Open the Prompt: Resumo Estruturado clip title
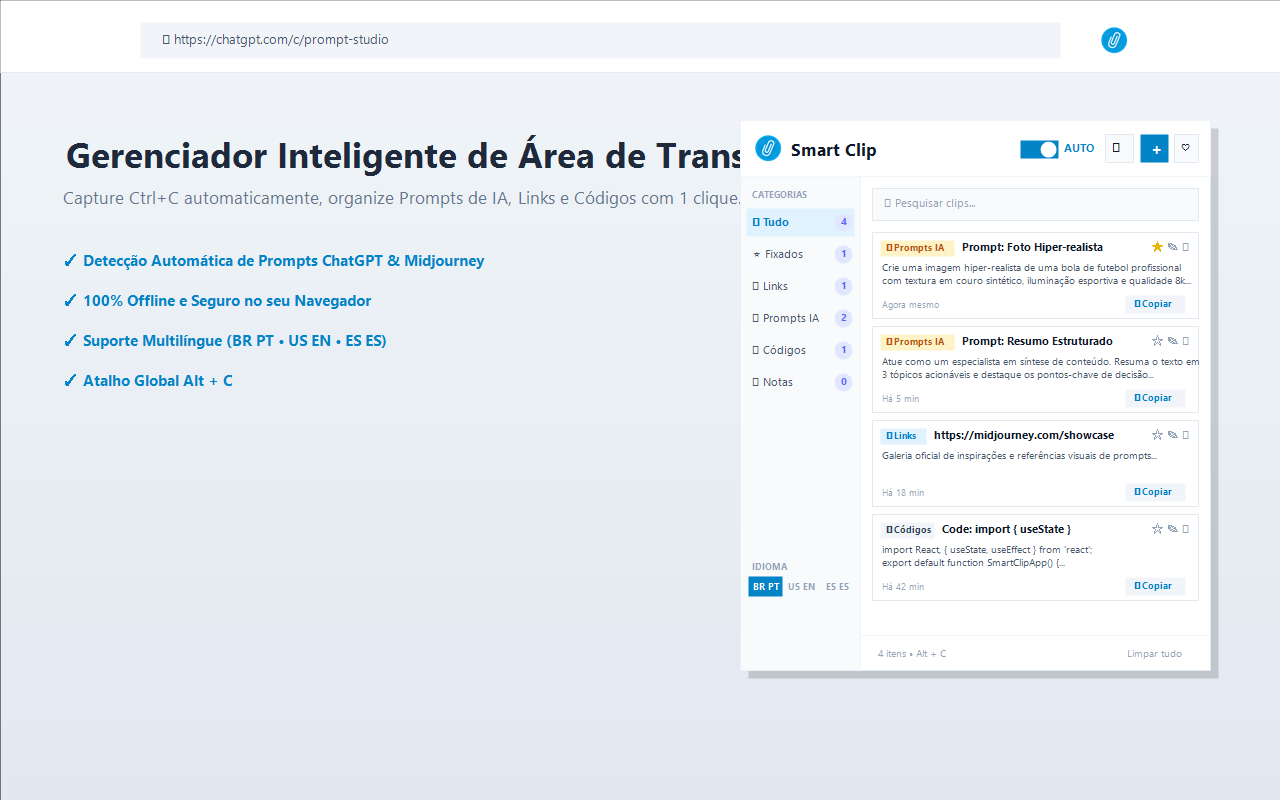Viewport: 1280px width, 800px height. point(1037,341)
